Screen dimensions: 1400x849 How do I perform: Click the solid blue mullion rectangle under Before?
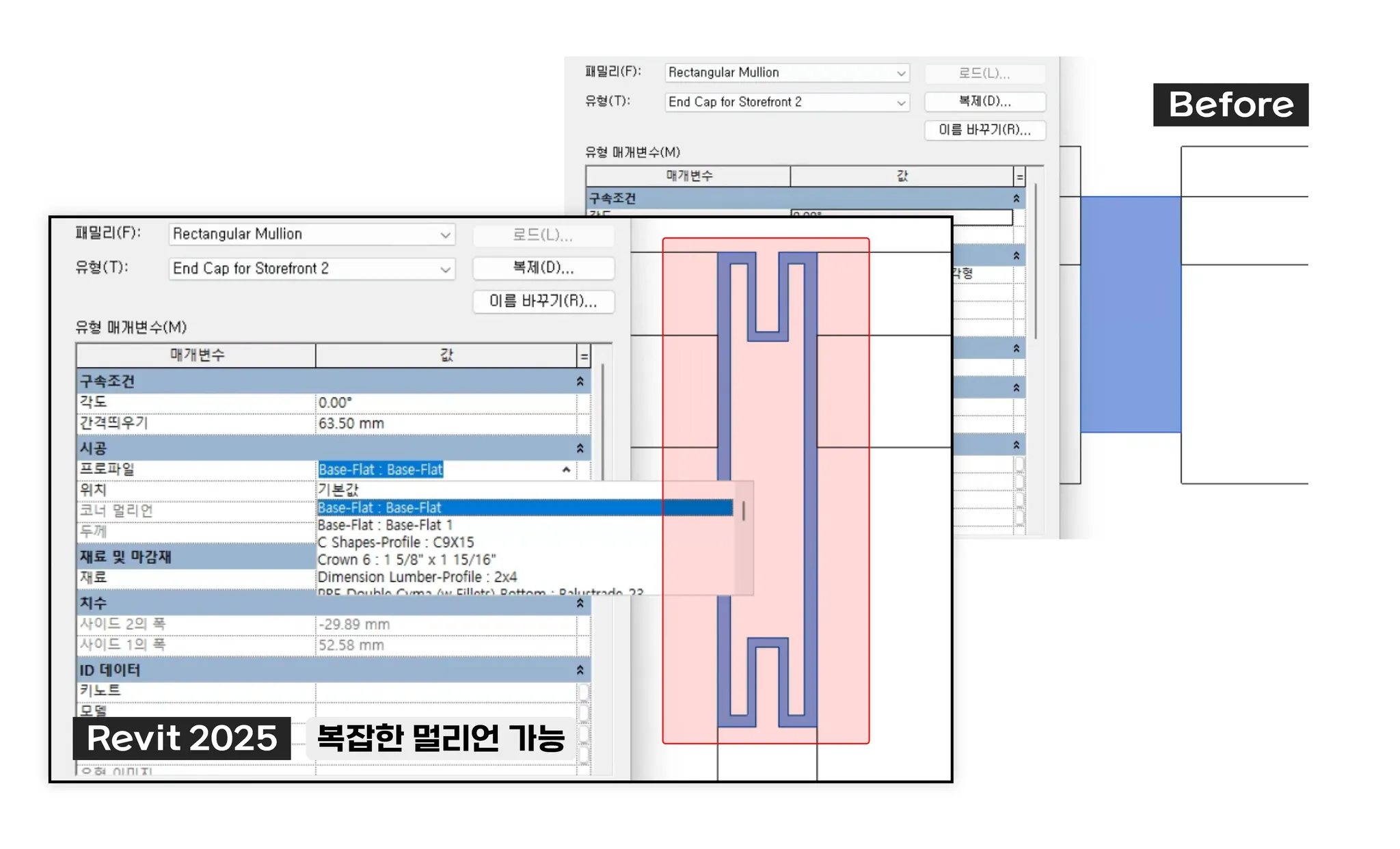1130,314
